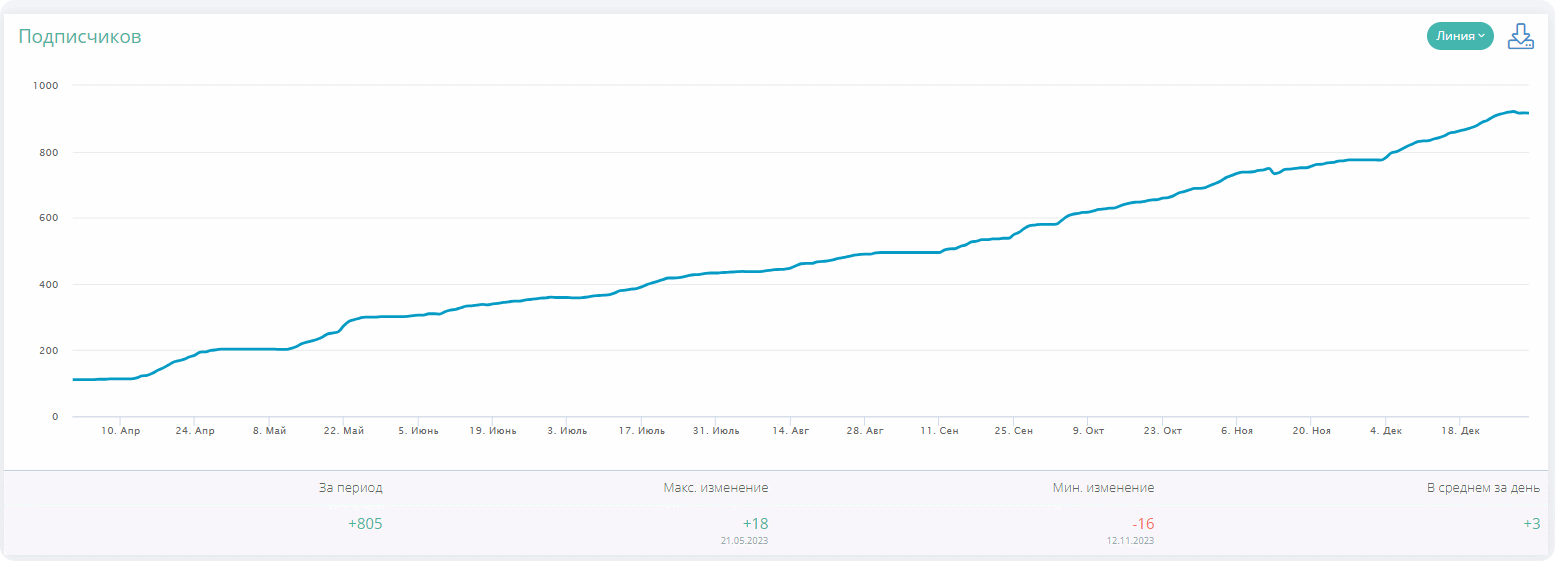Select the +3 average per day value

pyautogui.click(x=1531, y=524)
